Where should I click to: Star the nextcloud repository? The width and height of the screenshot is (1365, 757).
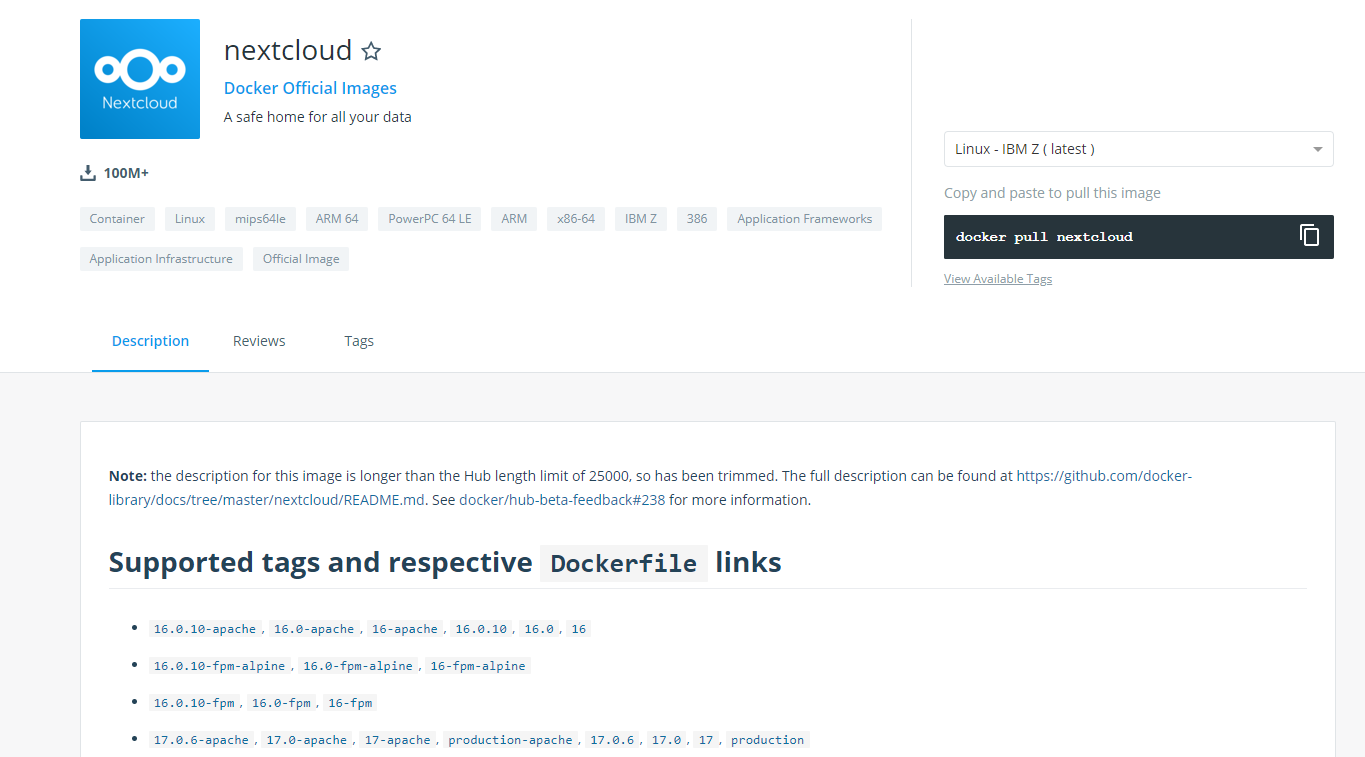click(371, 51)
